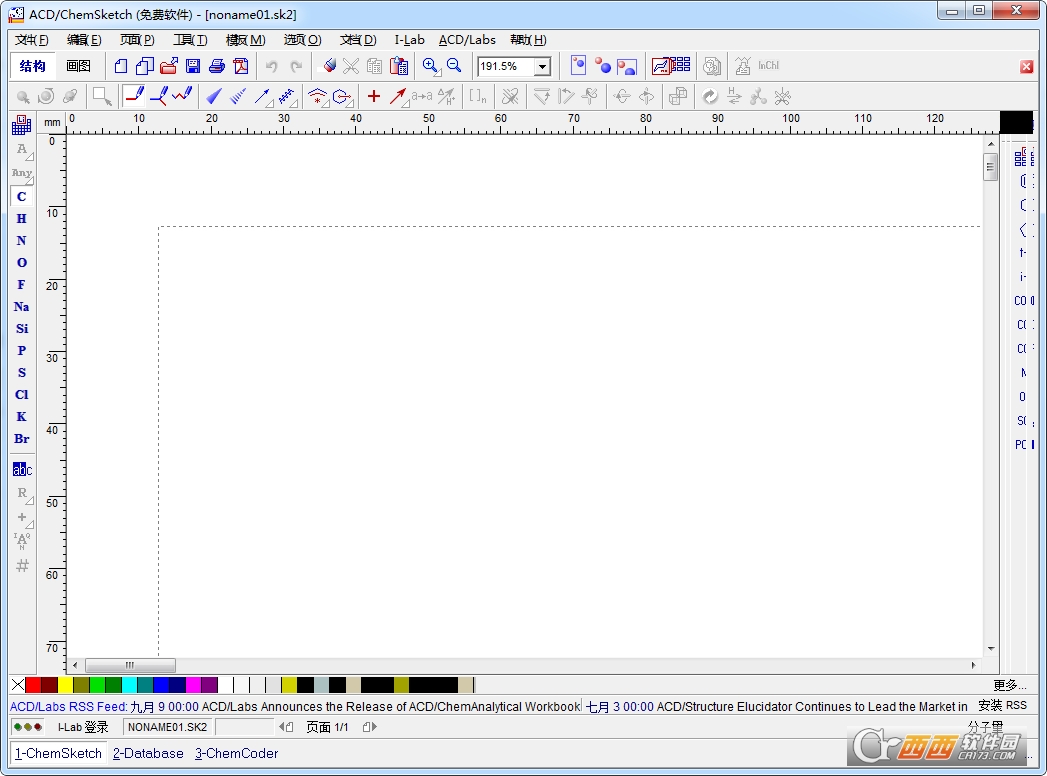This screenshot has height=776, width=1047.
Task: Pick the yellow color swatch in palette
Action: pos(65,685)
